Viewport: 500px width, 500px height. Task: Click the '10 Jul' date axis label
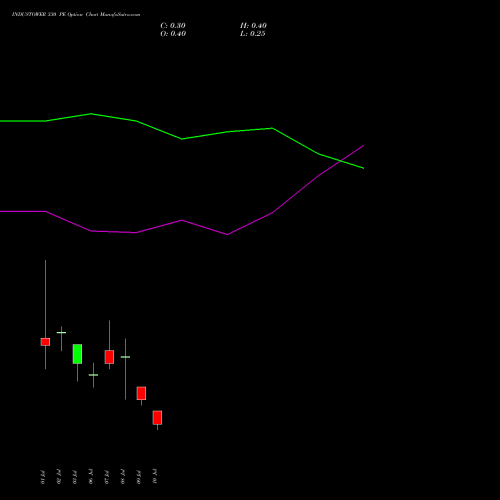coord(155,477)
